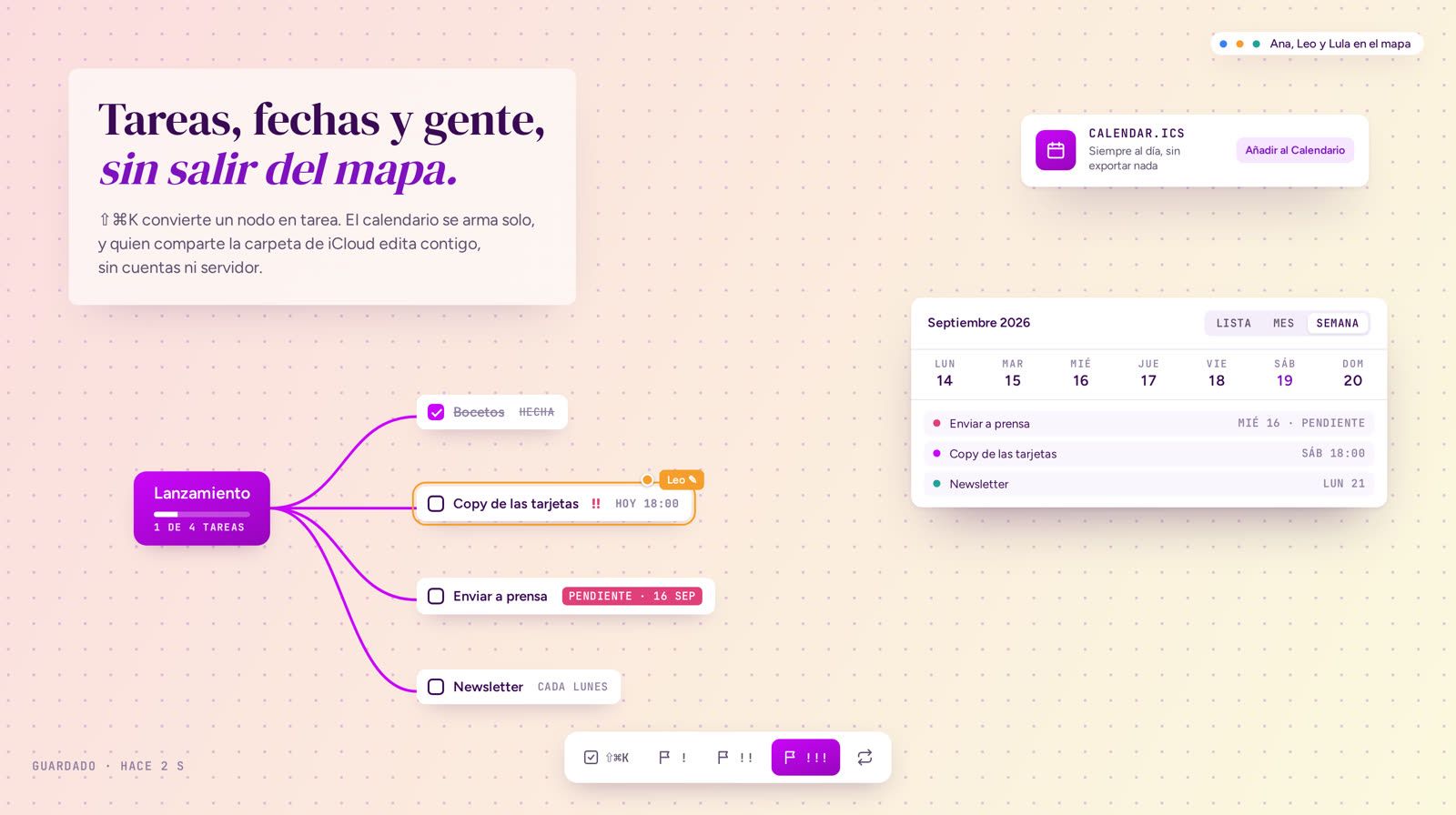Click the Guardado · hace 2 s status
The width and height of the screenshot is (1456, 815).
click(108, 766)
